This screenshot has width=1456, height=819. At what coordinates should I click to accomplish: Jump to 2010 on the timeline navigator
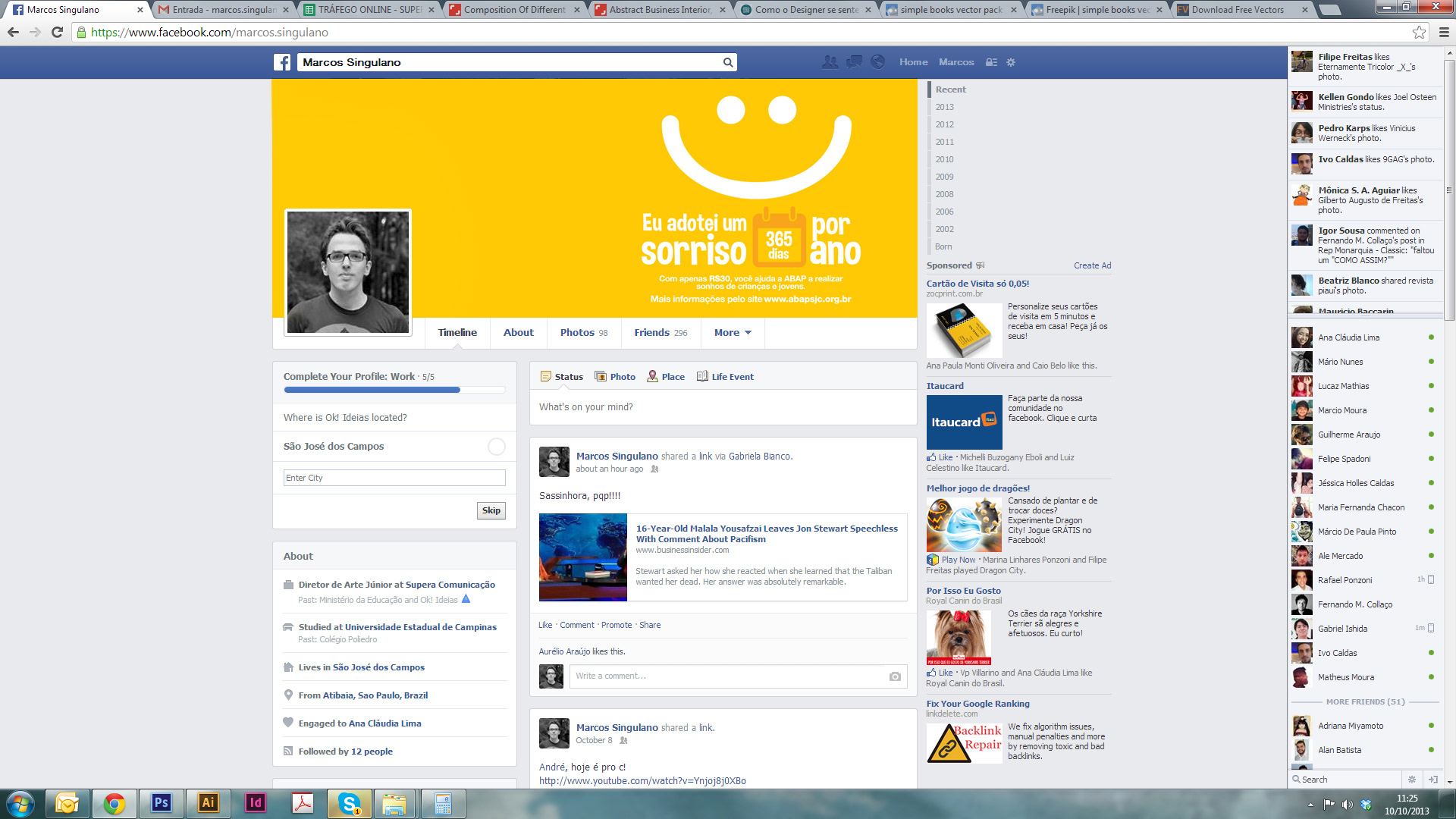(944, 159)
